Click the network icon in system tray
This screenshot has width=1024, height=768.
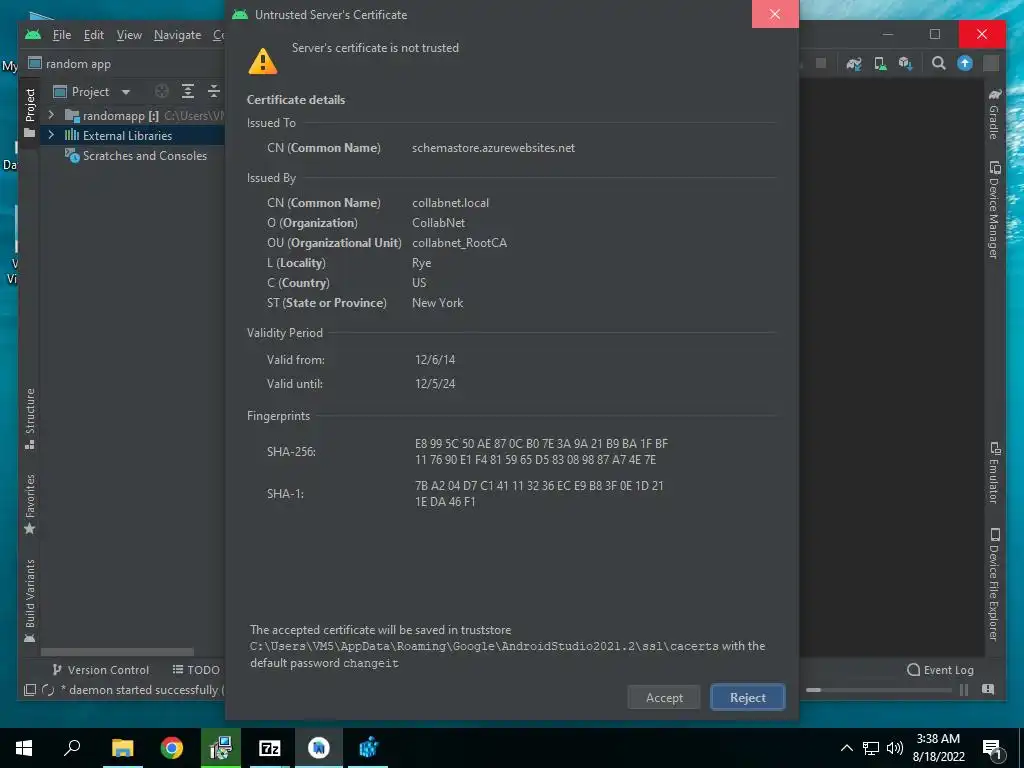click(871, 748)
